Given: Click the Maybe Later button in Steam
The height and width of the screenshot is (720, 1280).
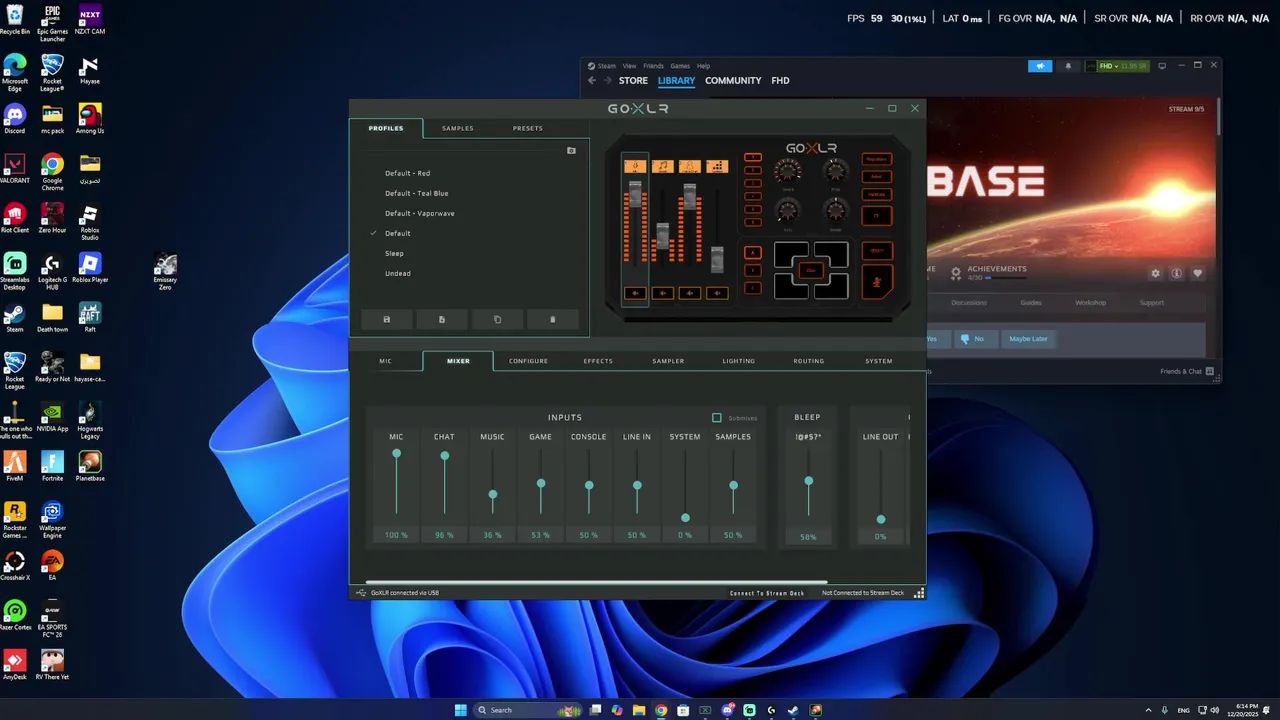Looking at the screenshot, I should [1028, 339].
